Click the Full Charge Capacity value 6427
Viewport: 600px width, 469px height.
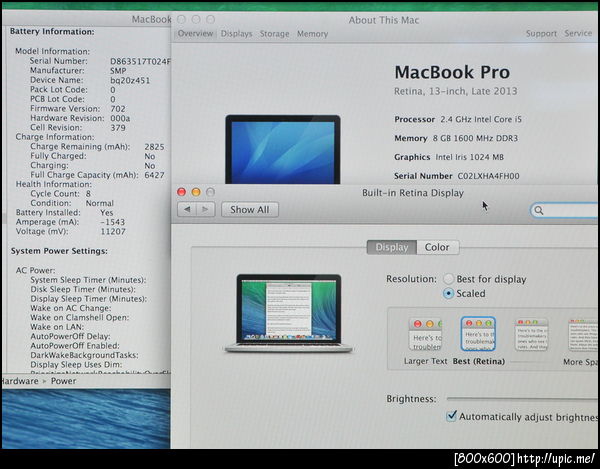pos(154,175)
